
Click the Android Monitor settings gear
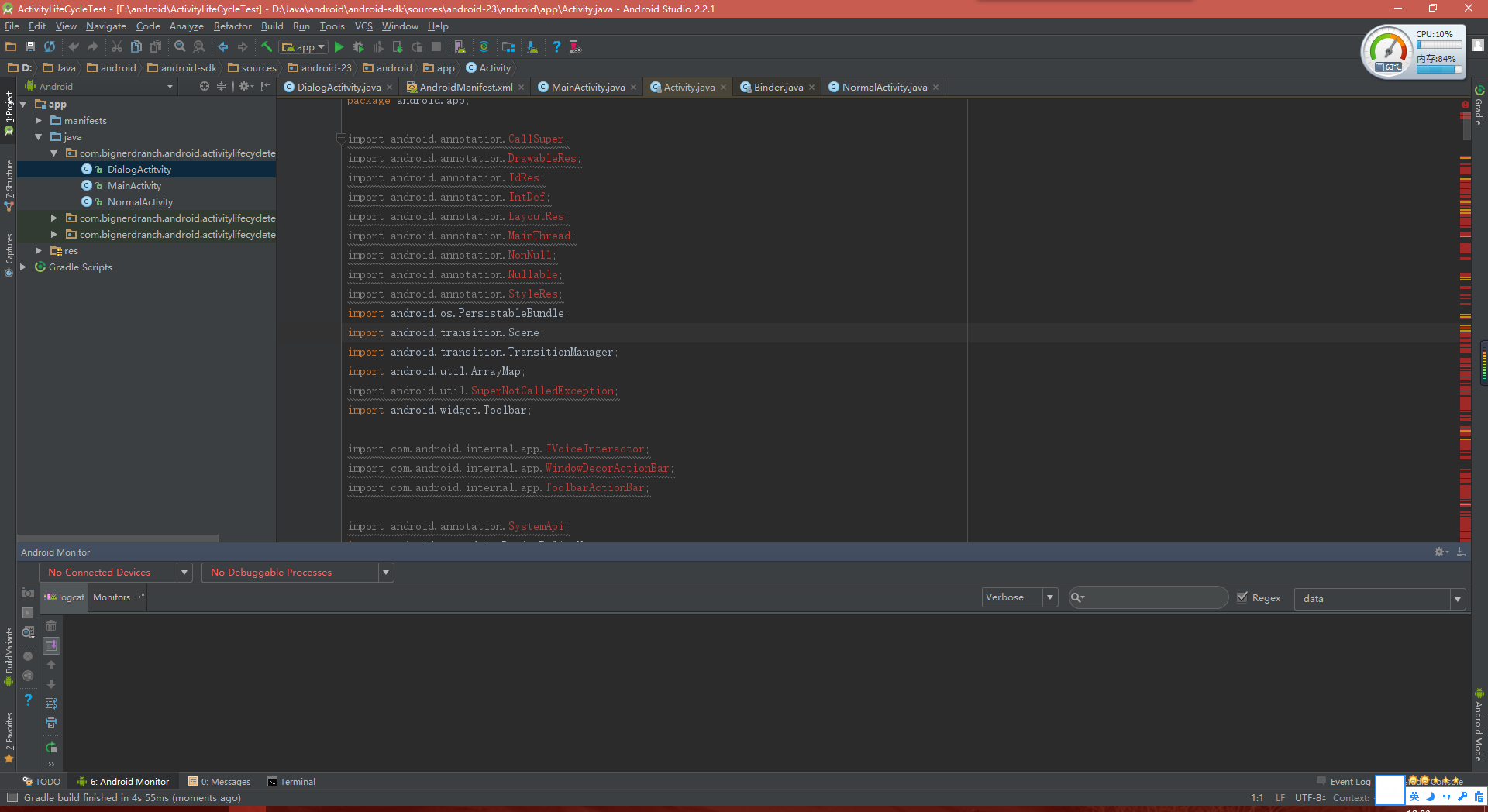(1440, 552)
